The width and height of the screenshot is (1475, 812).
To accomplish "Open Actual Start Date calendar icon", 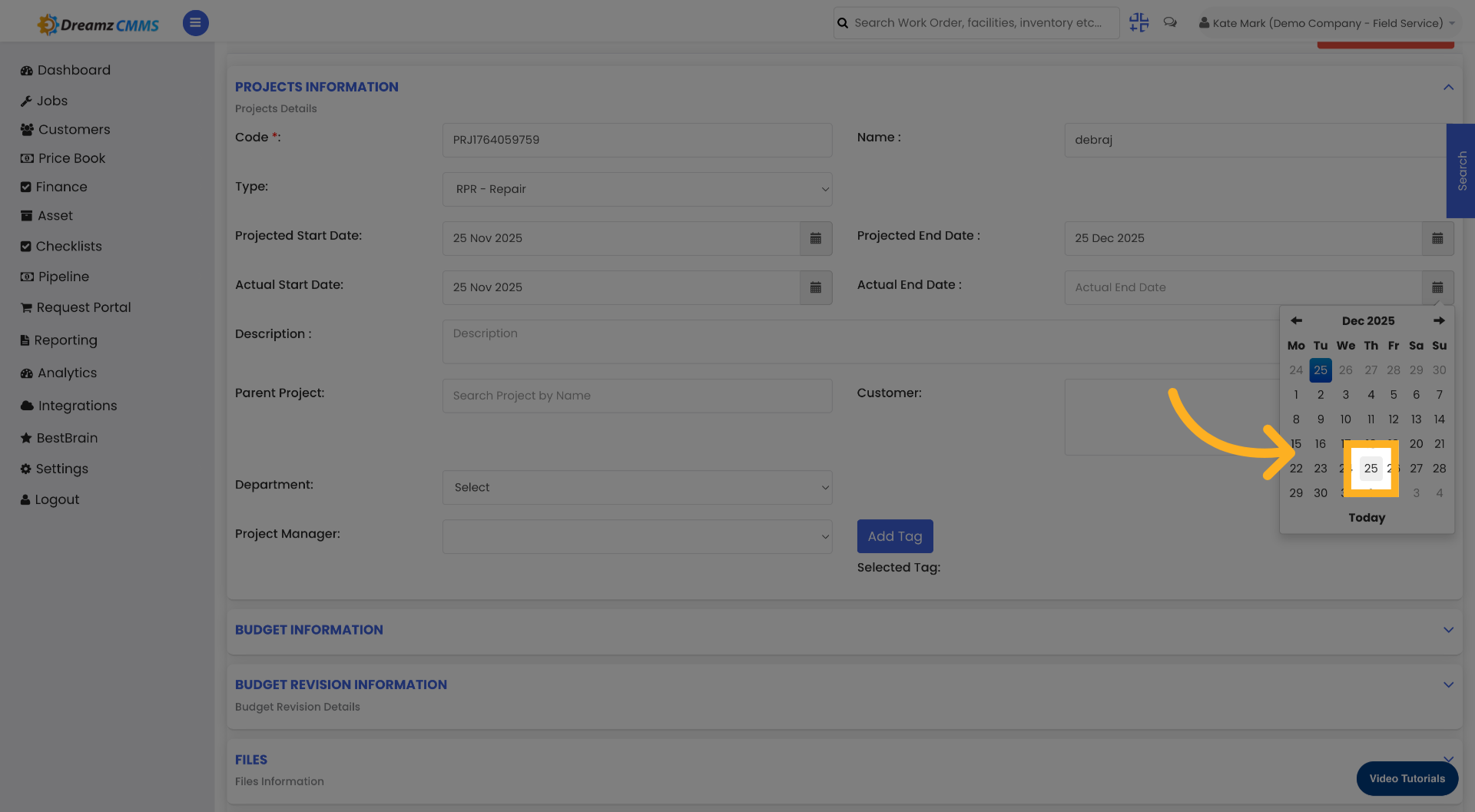I will (816, 287).
